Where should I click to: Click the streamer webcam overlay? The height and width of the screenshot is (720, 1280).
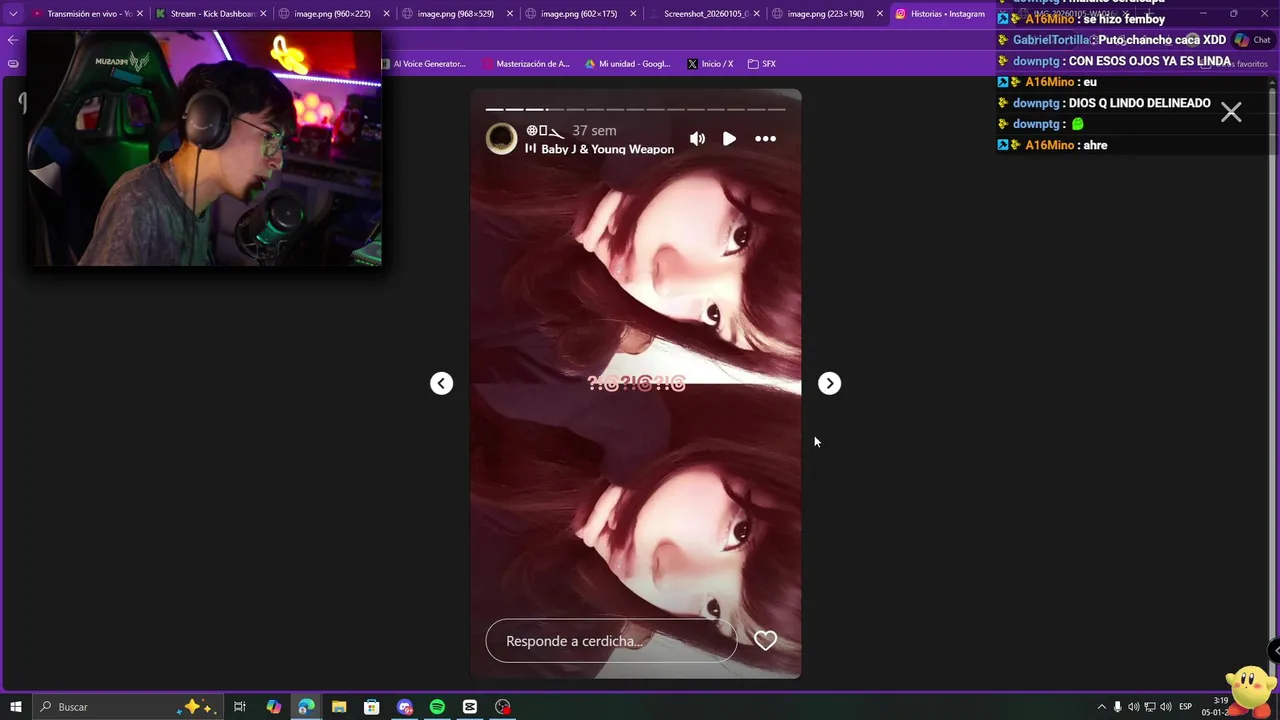tap(204, 148)
